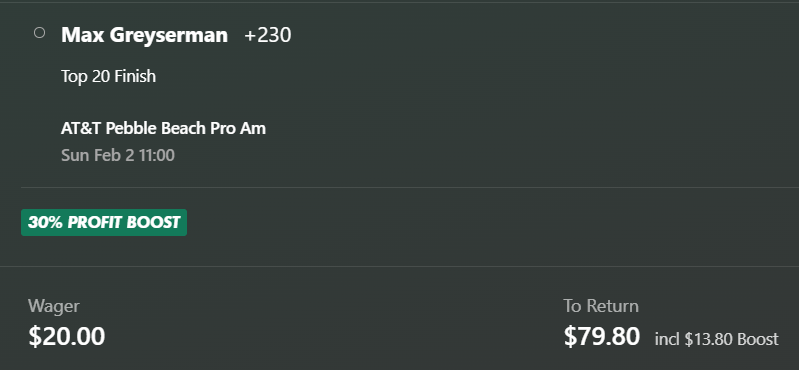The image size is (799, 370).
Task: Click the Sun Feb 2 11:00 event time
Action: click(x=118, y=155)
